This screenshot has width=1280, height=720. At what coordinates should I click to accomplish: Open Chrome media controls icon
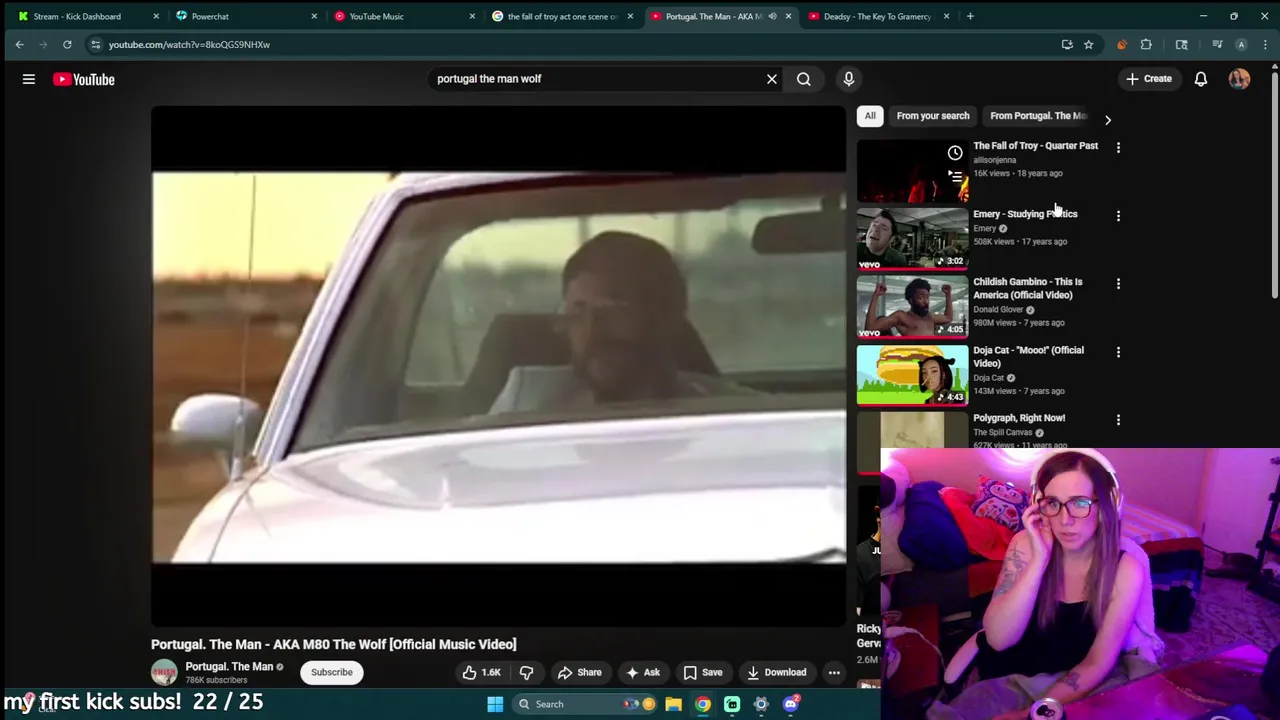point(1217,44)
